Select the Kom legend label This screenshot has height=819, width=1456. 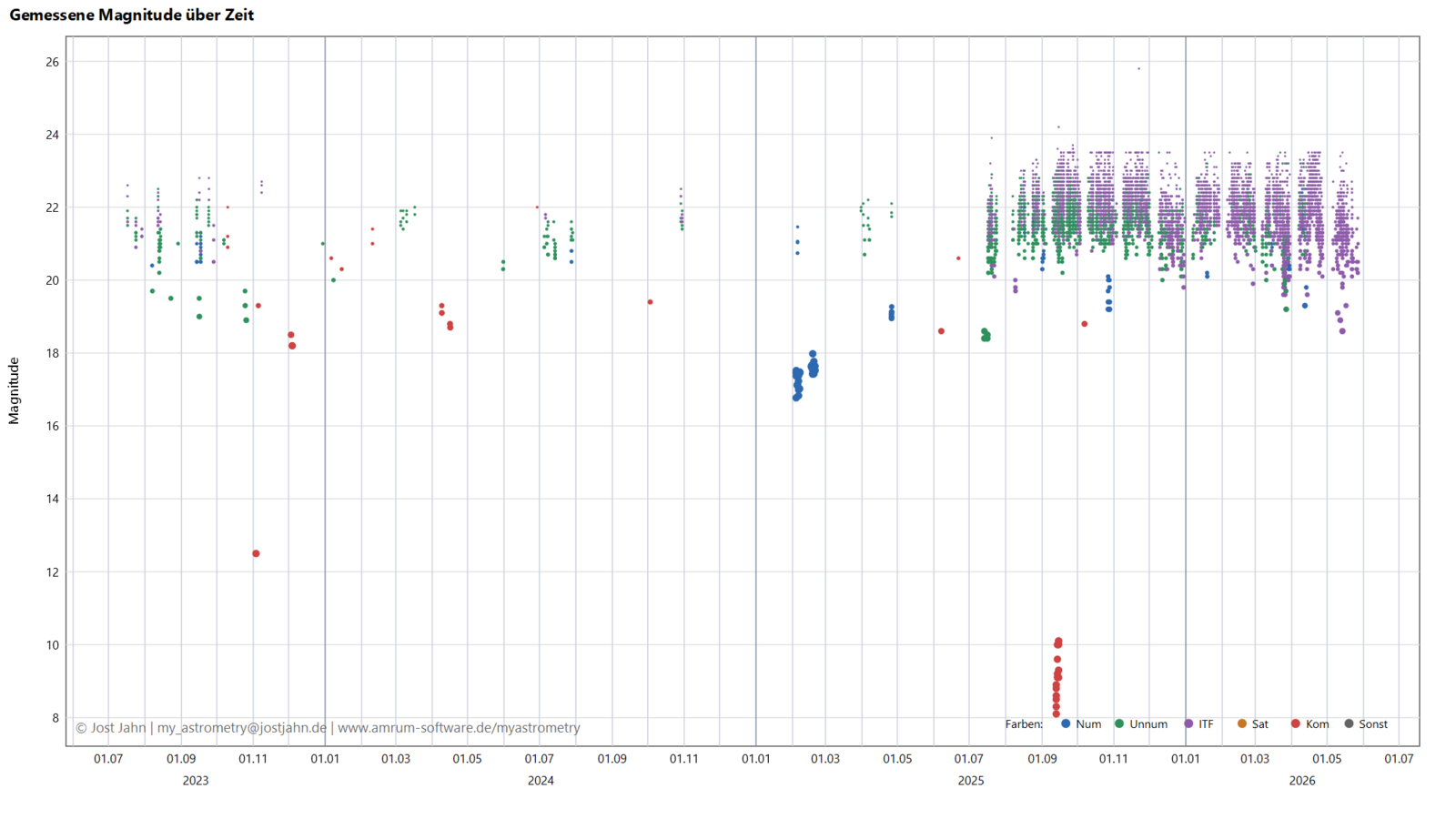1317,724
